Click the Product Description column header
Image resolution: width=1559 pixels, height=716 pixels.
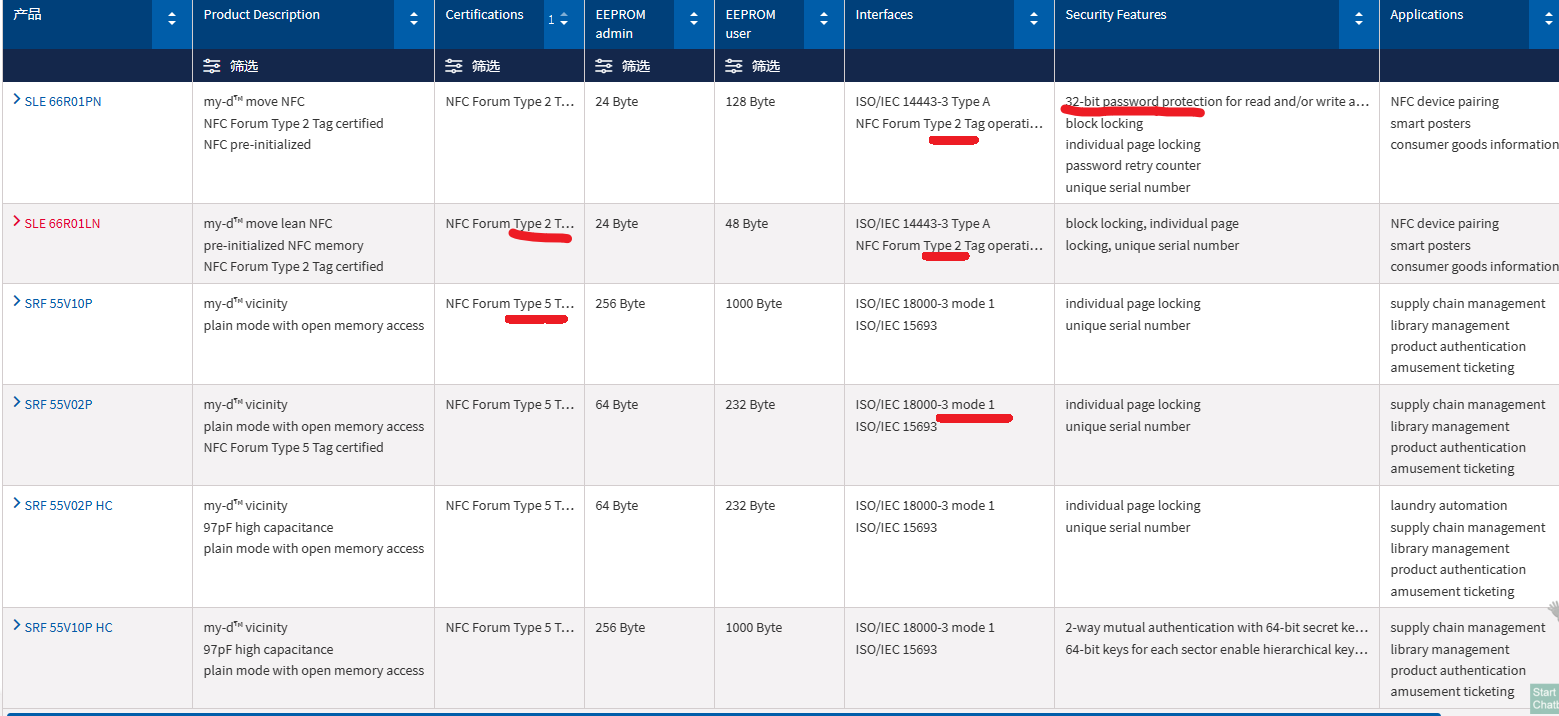[x=262, y=15]
